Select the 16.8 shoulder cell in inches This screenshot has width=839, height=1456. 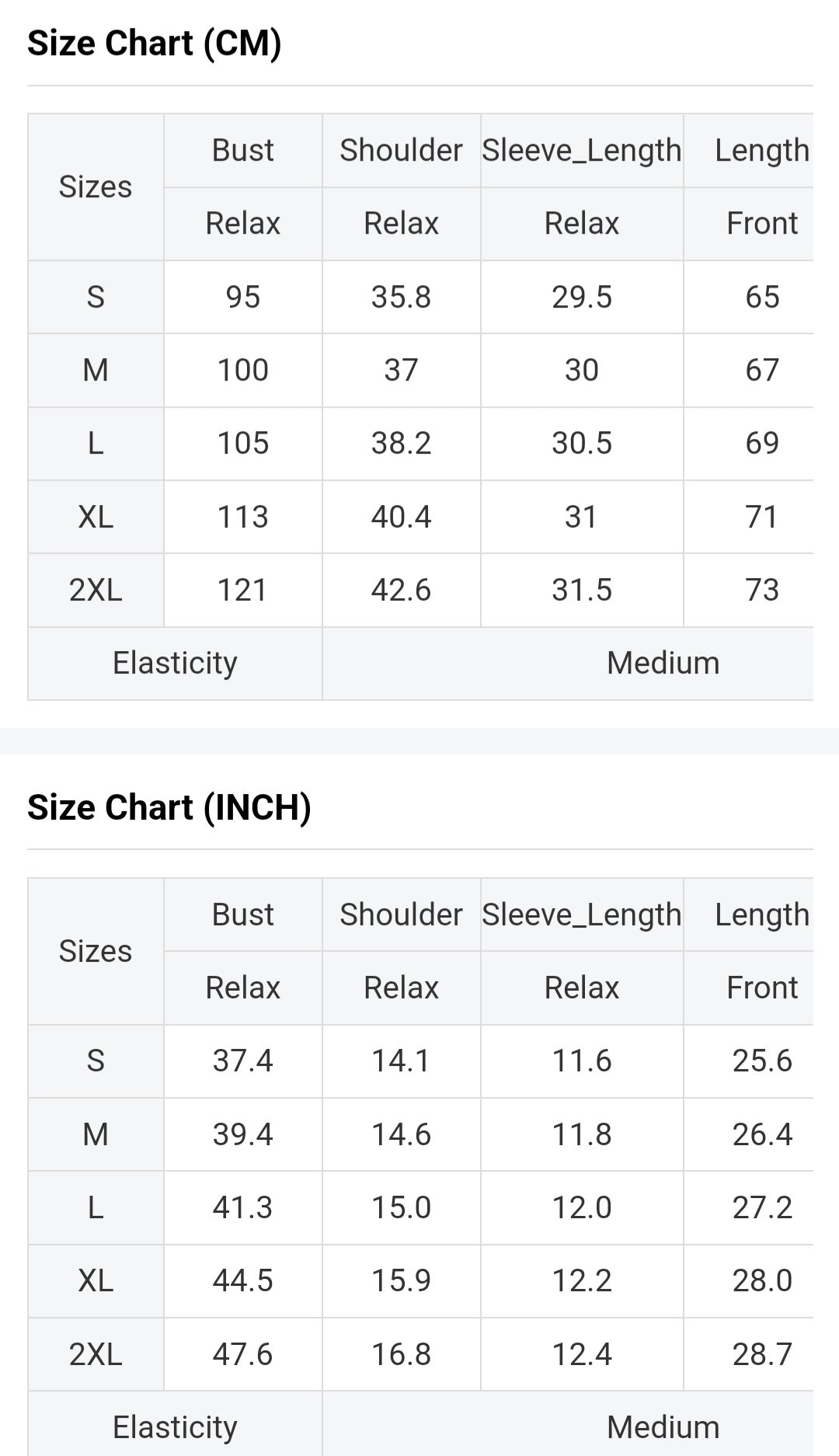click(401, 1354)
